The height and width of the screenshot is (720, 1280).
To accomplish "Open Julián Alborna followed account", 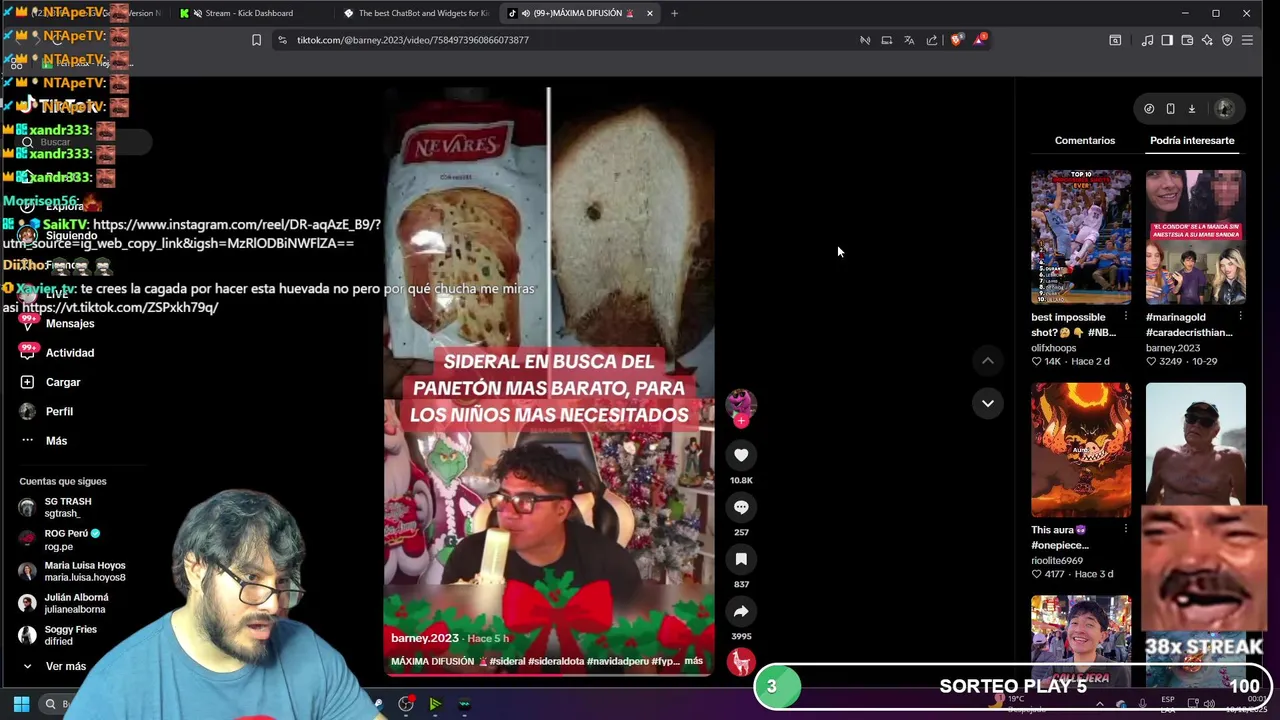I will point(66,603).
